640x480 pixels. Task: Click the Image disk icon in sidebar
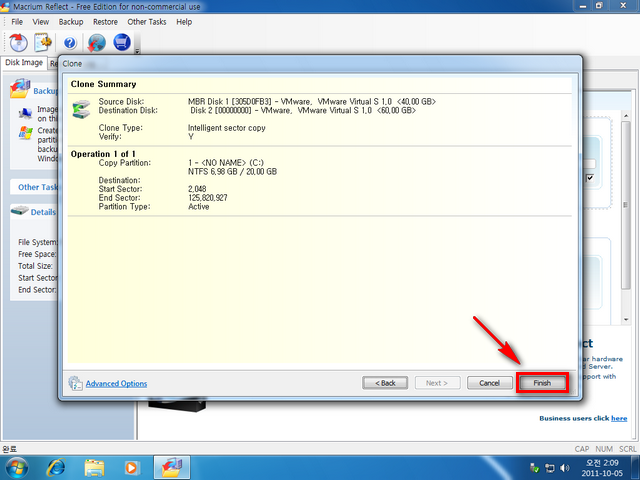[25, 113]
